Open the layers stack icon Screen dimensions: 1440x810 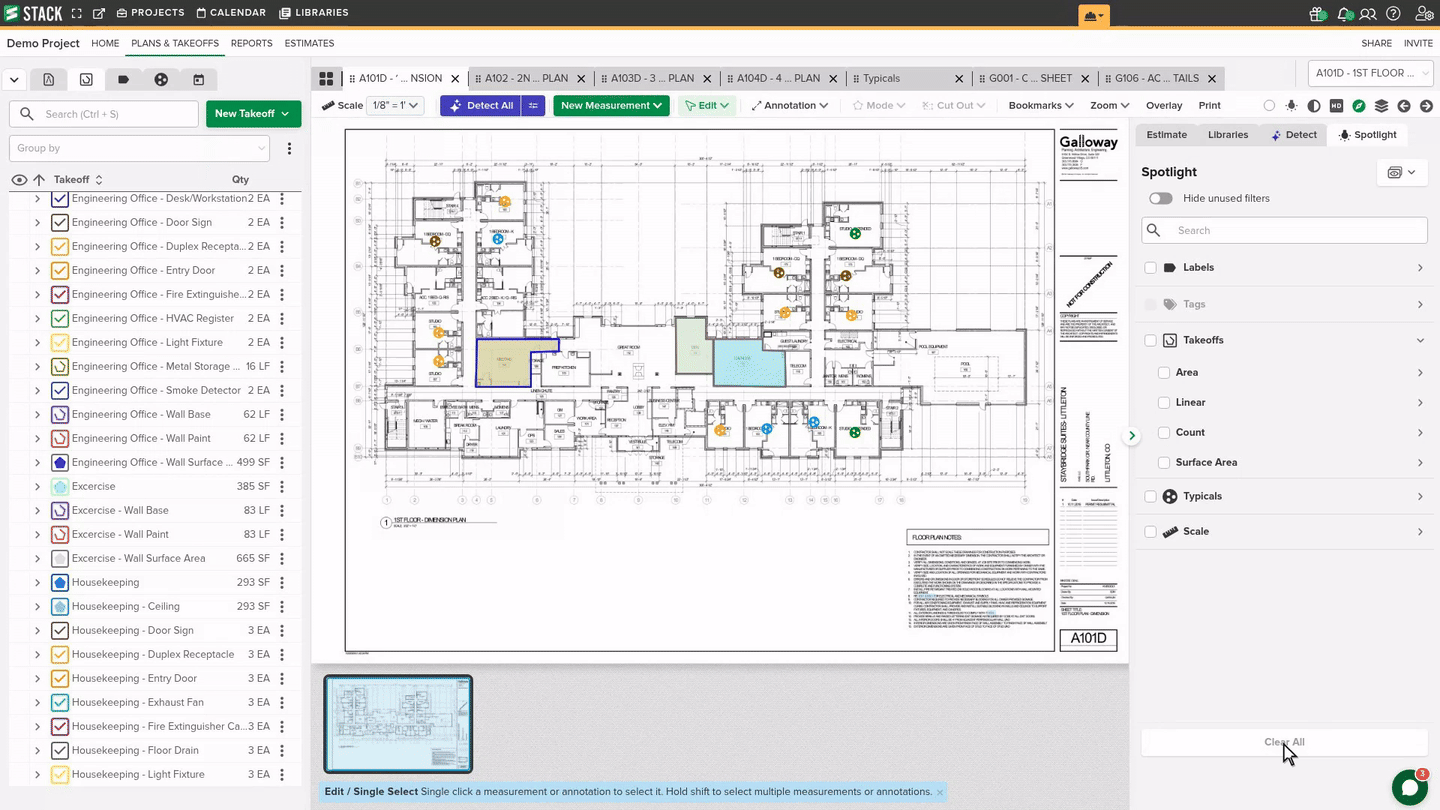(1381, 106)
